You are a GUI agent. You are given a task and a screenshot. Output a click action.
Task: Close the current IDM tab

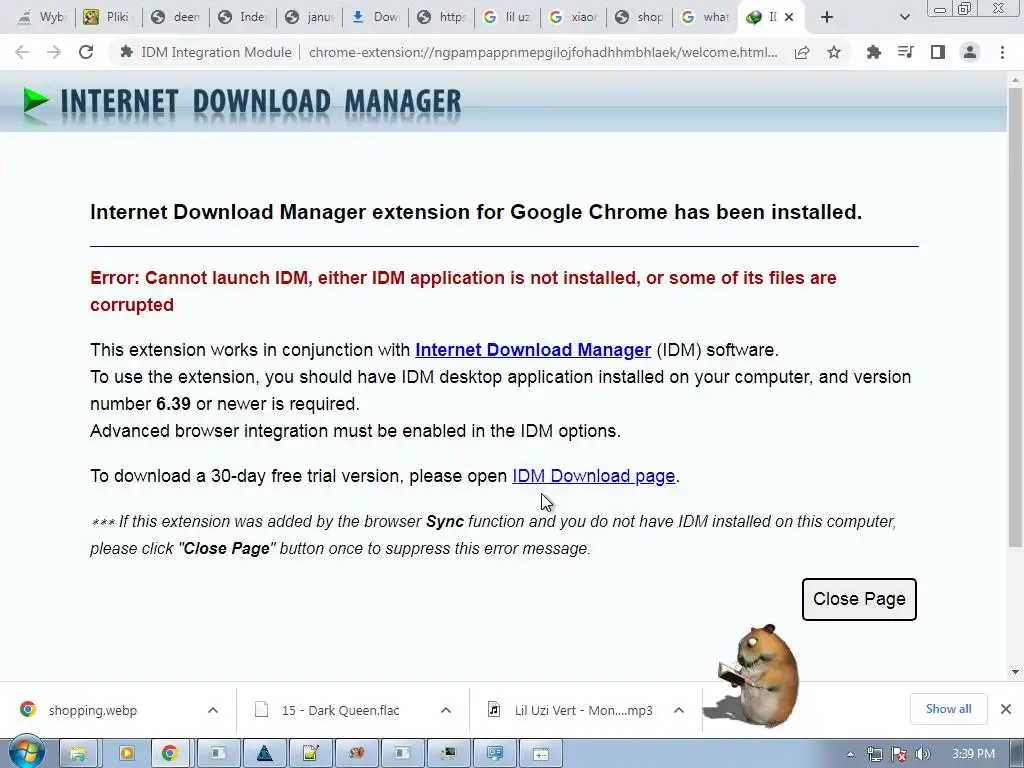pos(789,18)
